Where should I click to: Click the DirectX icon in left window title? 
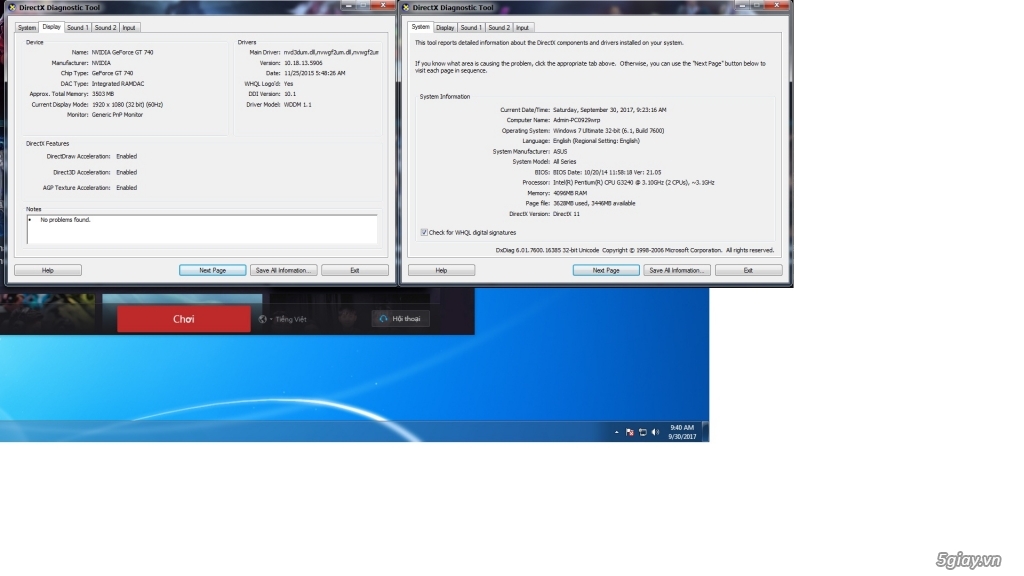click(x=12, y=7)
